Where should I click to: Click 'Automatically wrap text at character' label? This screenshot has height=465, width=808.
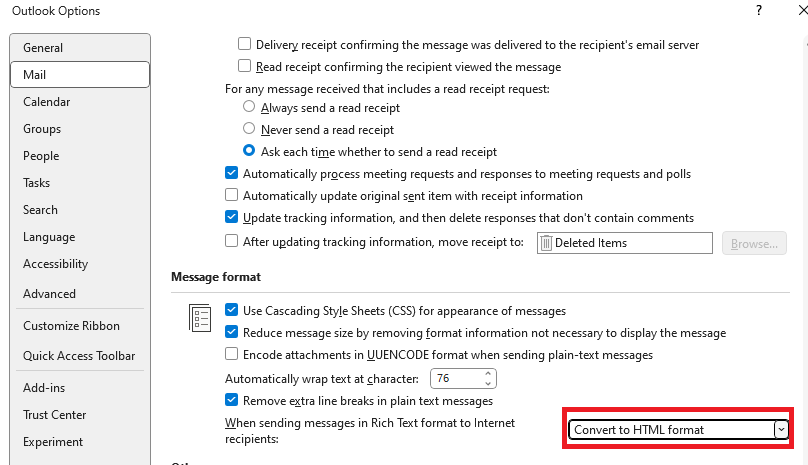[x=322, y=379]
